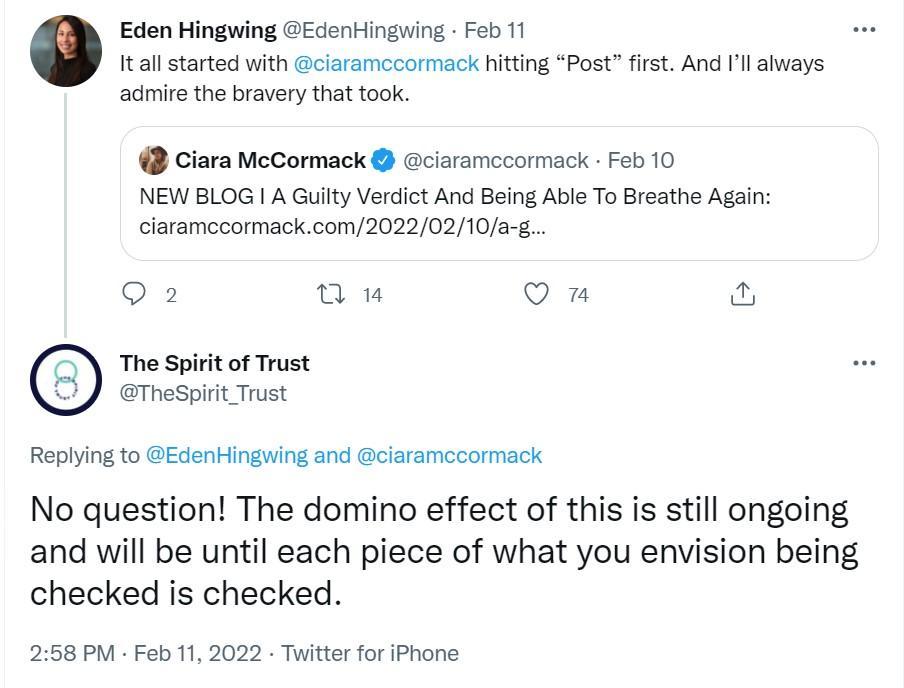Open more options for Eden's tweet
Screen dimensions: 904x688
(864, 30)
